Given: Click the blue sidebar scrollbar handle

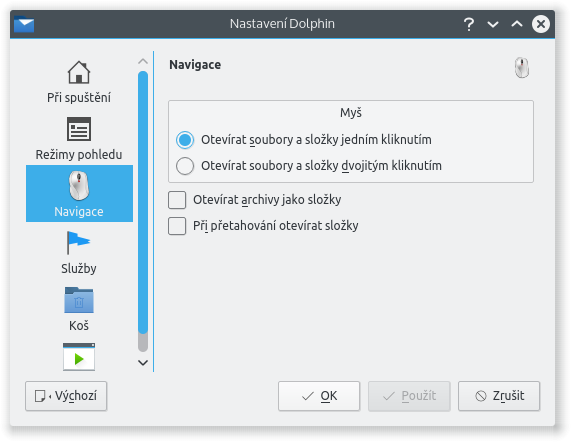Looking at the screenshot, I should 143,202.
